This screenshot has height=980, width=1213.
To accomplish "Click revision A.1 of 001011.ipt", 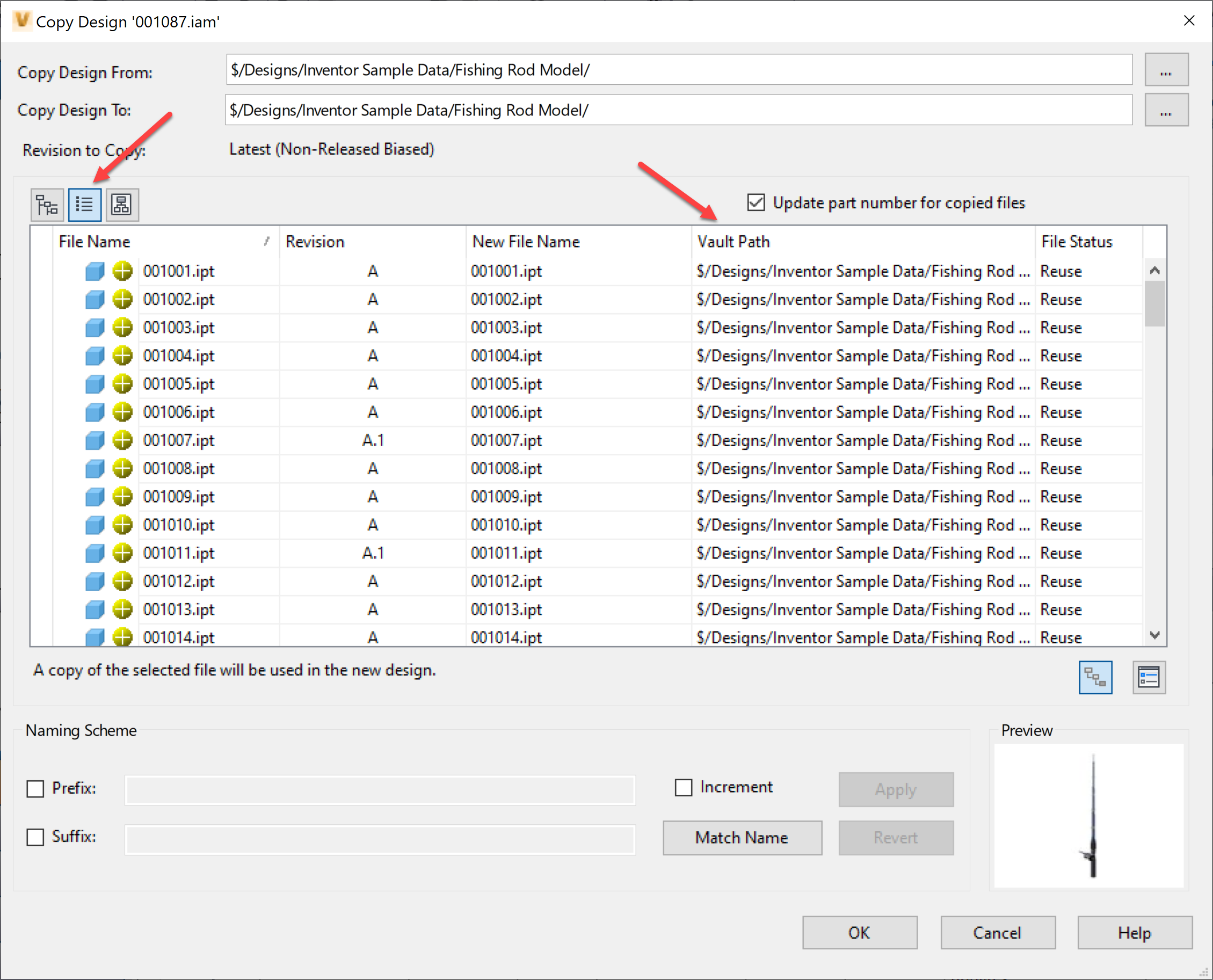I will point(373,553).
